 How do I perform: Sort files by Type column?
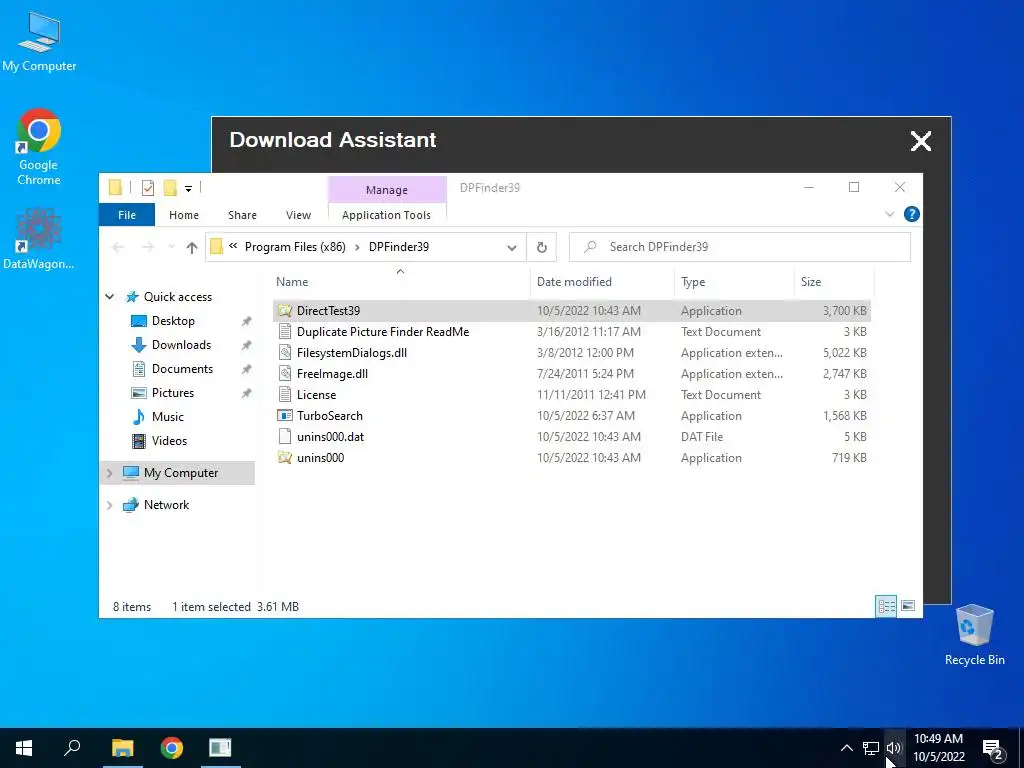coord(734,281)
